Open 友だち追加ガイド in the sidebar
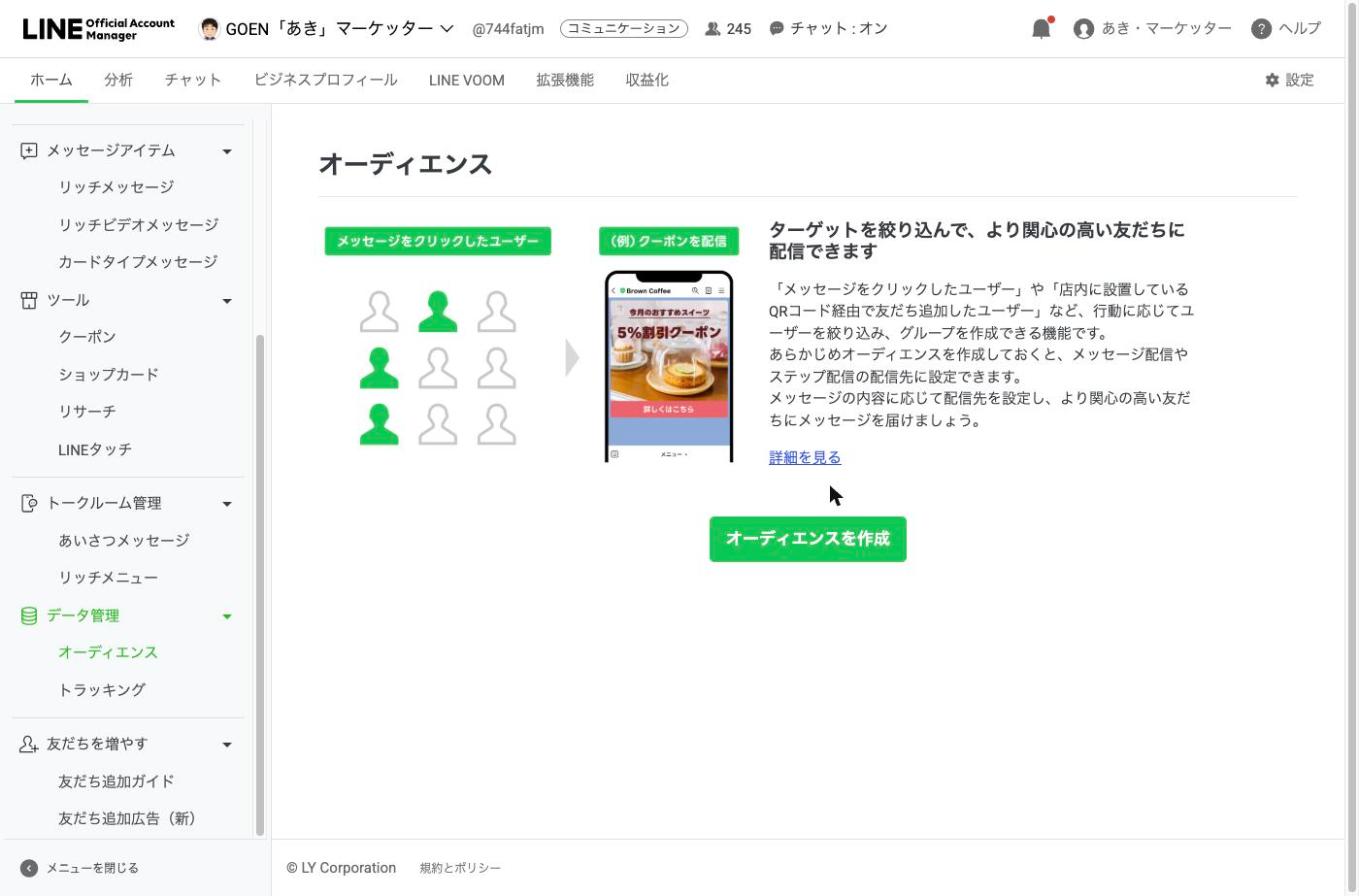 tap(116, 782)
